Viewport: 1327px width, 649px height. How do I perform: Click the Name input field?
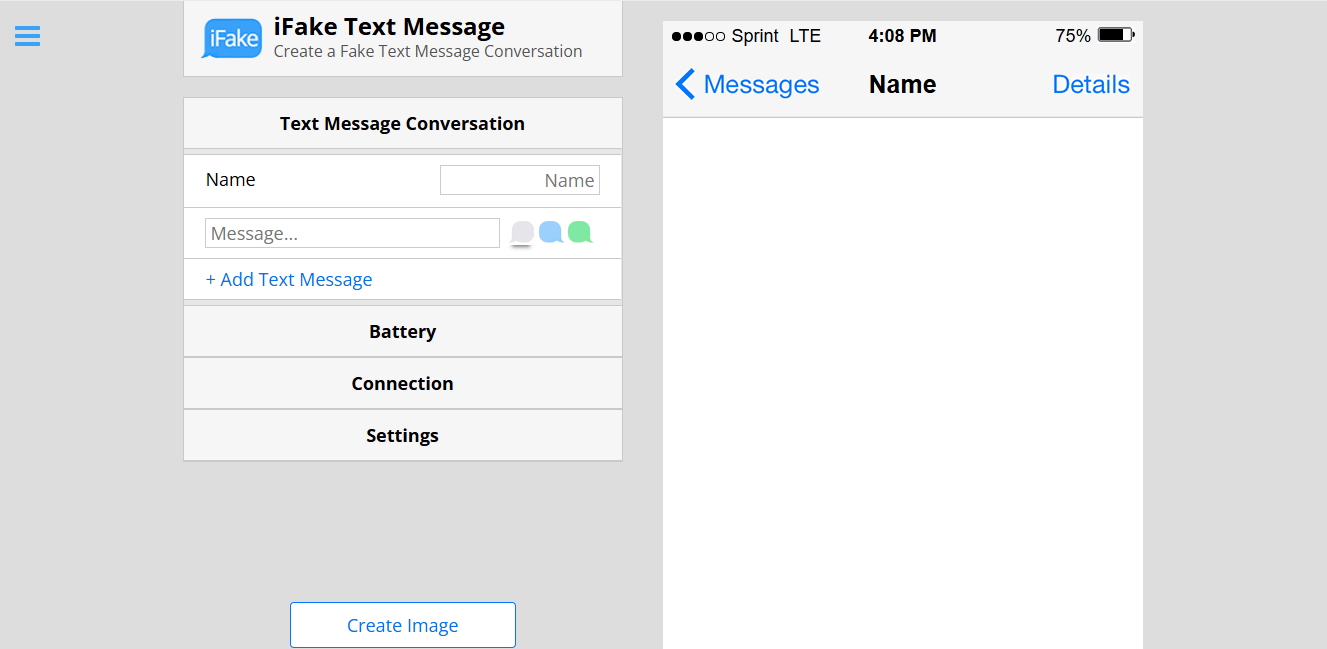520,180
